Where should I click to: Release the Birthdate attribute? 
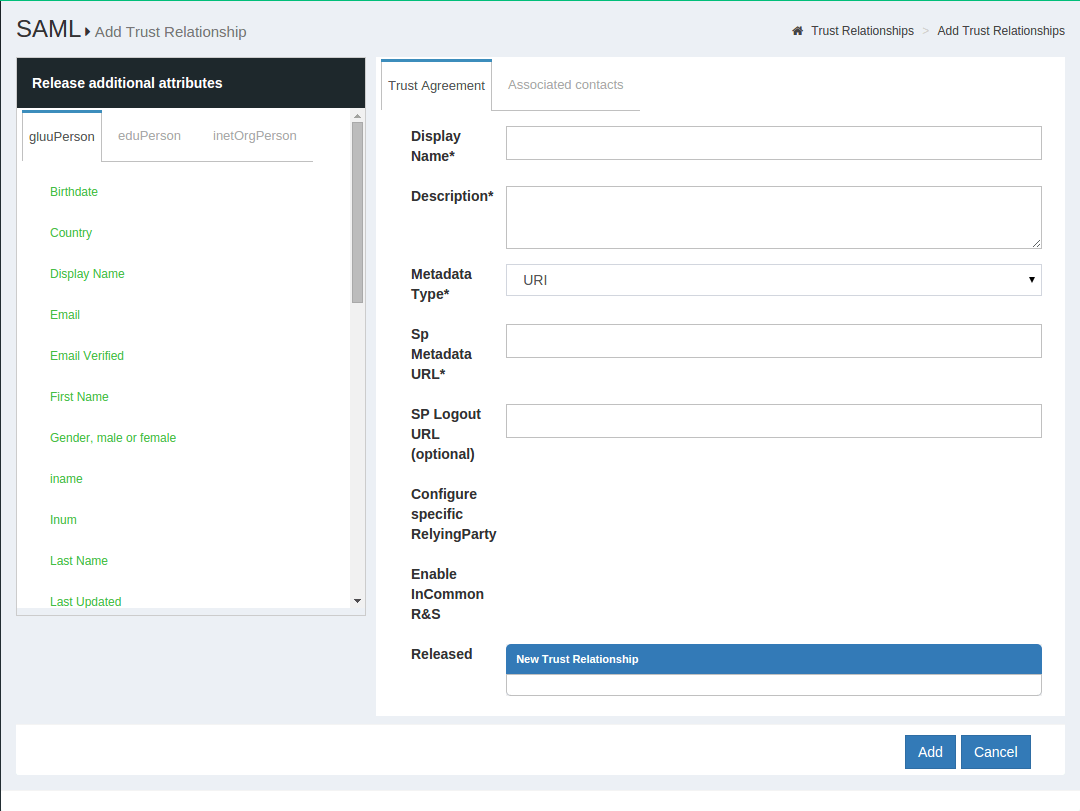(x=73, y=191)
